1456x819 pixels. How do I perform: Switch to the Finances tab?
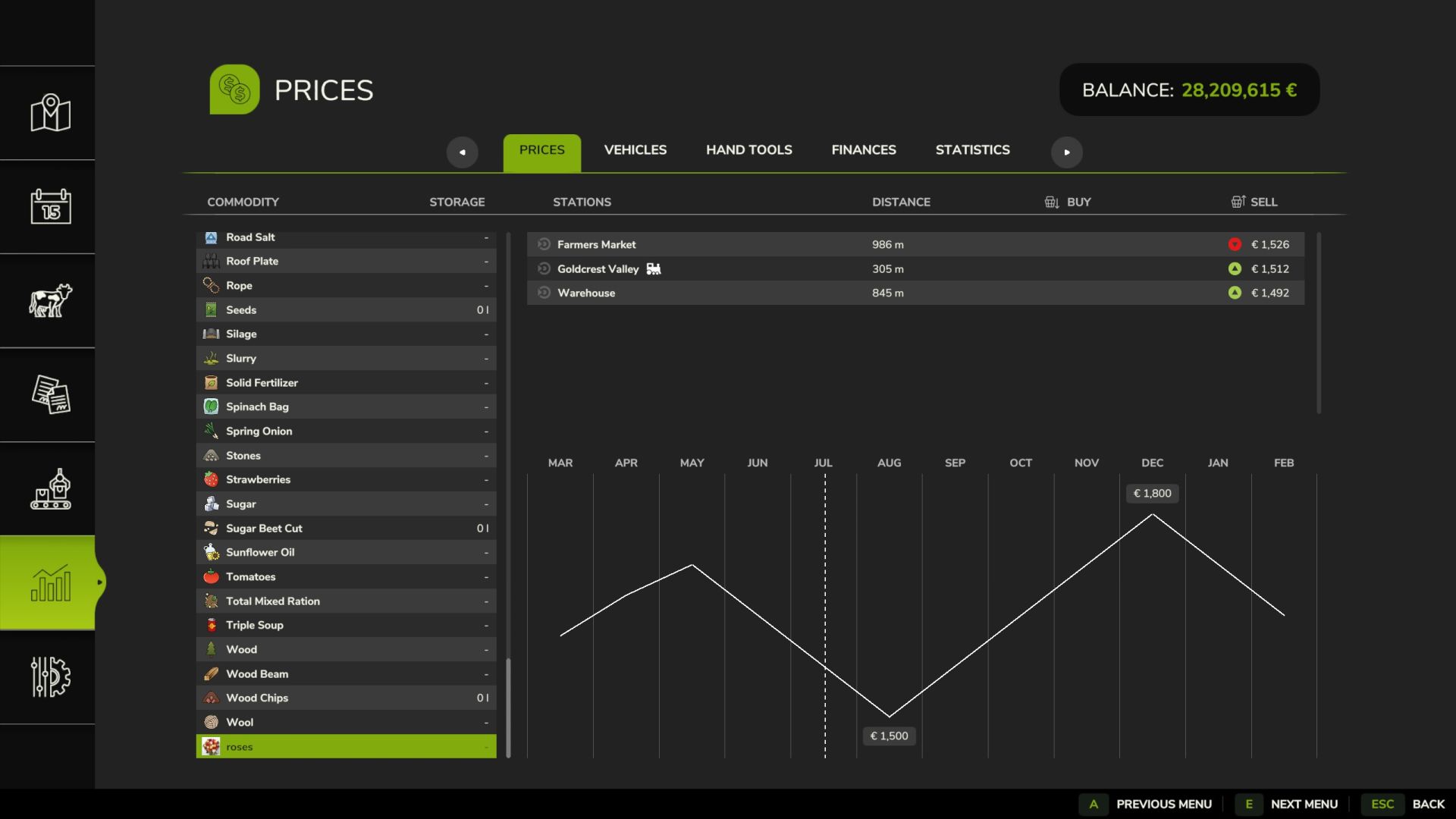pyautogui.click(x=864, y=150)
